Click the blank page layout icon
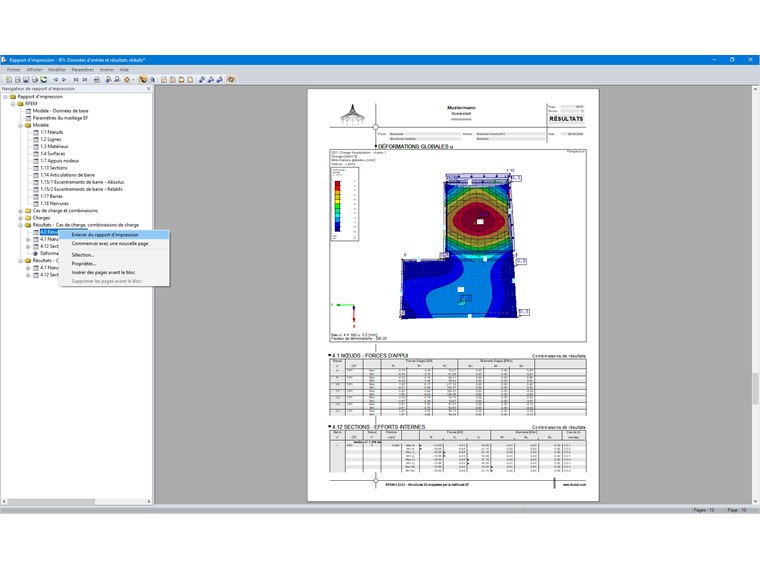 pyautogui.click(x=190, y=79)
